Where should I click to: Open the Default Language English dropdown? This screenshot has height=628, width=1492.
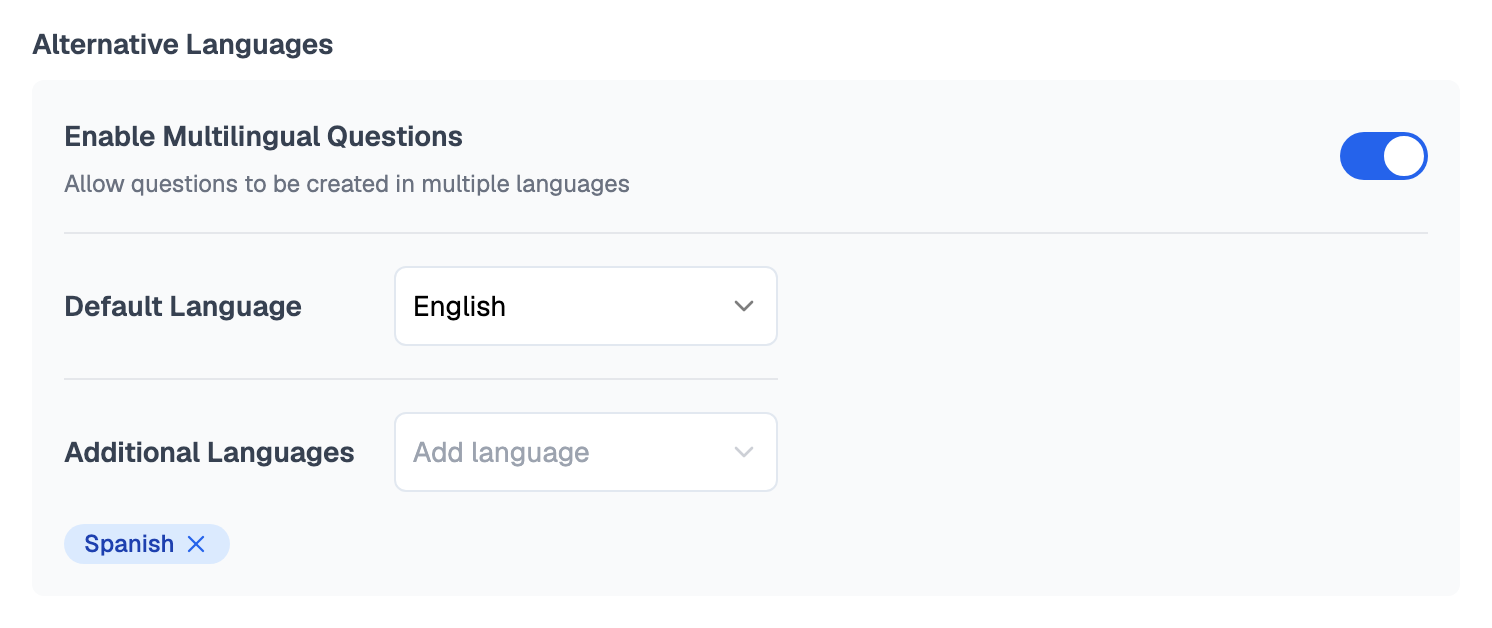(x=586, y=306)
